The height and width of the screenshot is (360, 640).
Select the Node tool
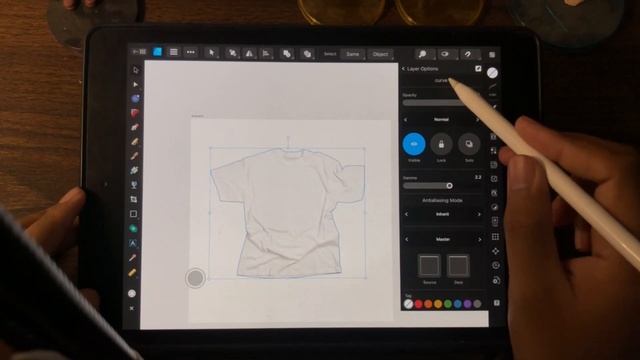click(x=136, y=84)
